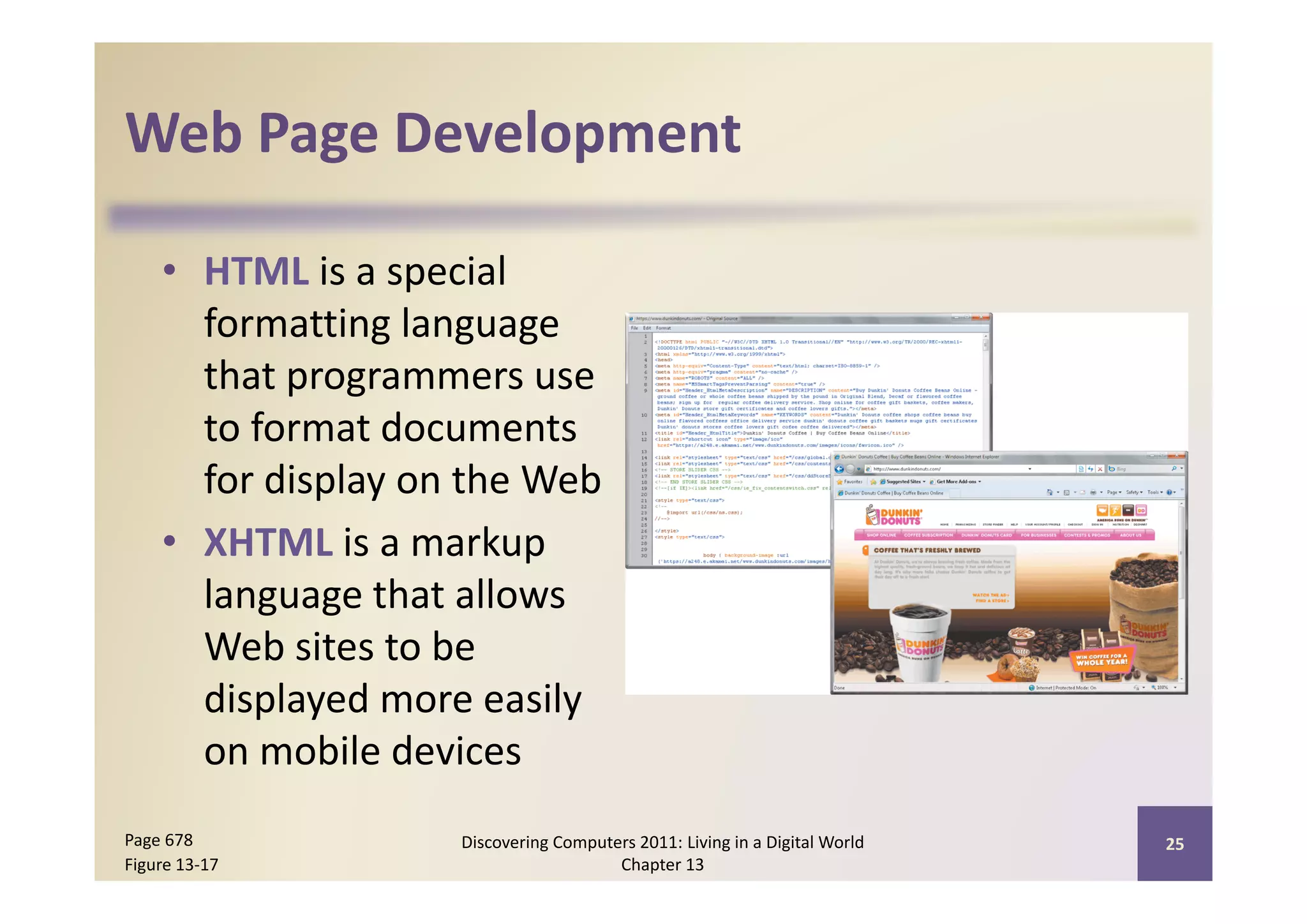1307x924 pixels.
Task: Open the Dunkin' Donuts Card menu tab
Action: (987, 535)
